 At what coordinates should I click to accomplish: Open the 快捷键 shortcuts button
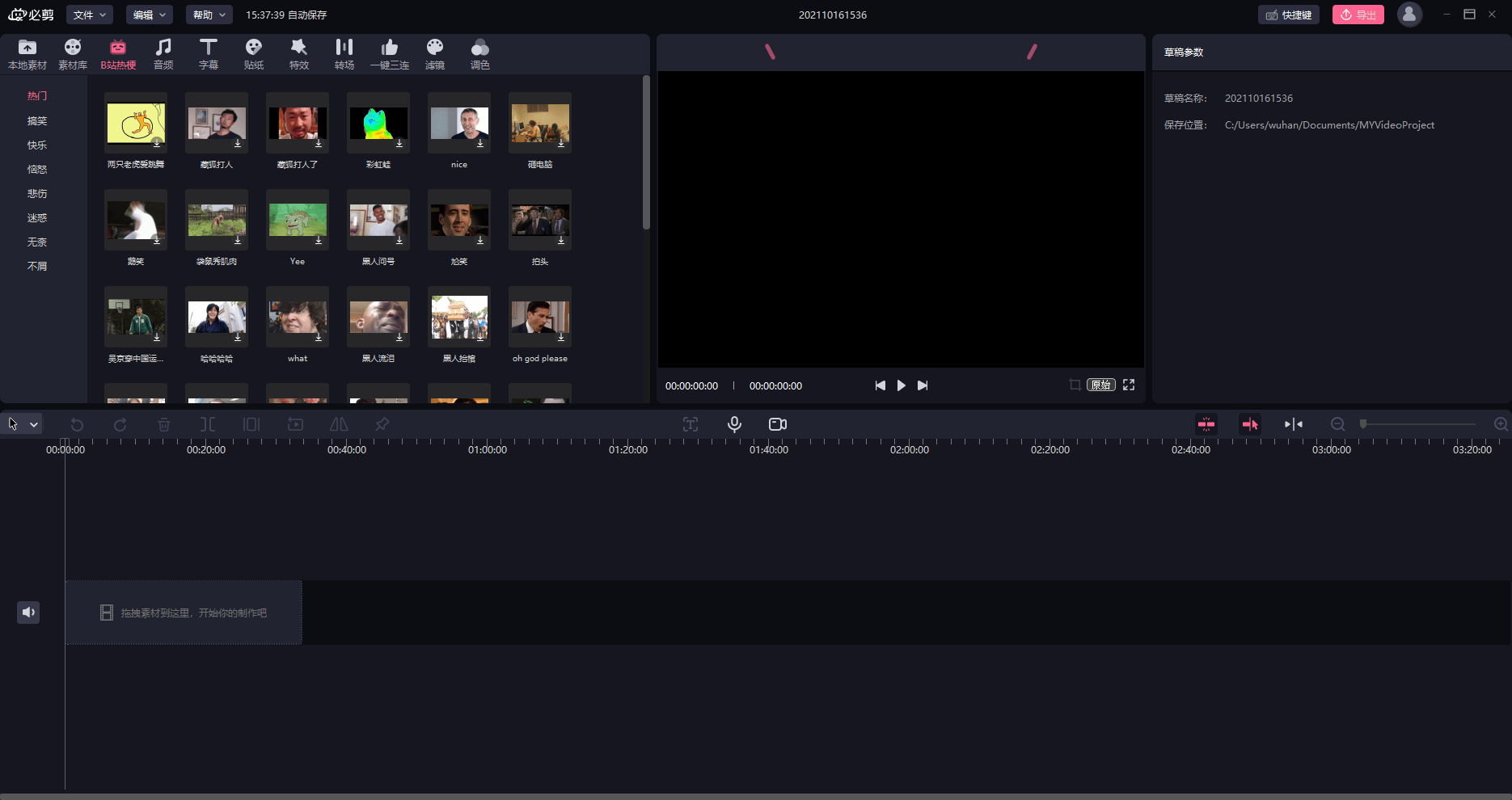point(1289,15)
